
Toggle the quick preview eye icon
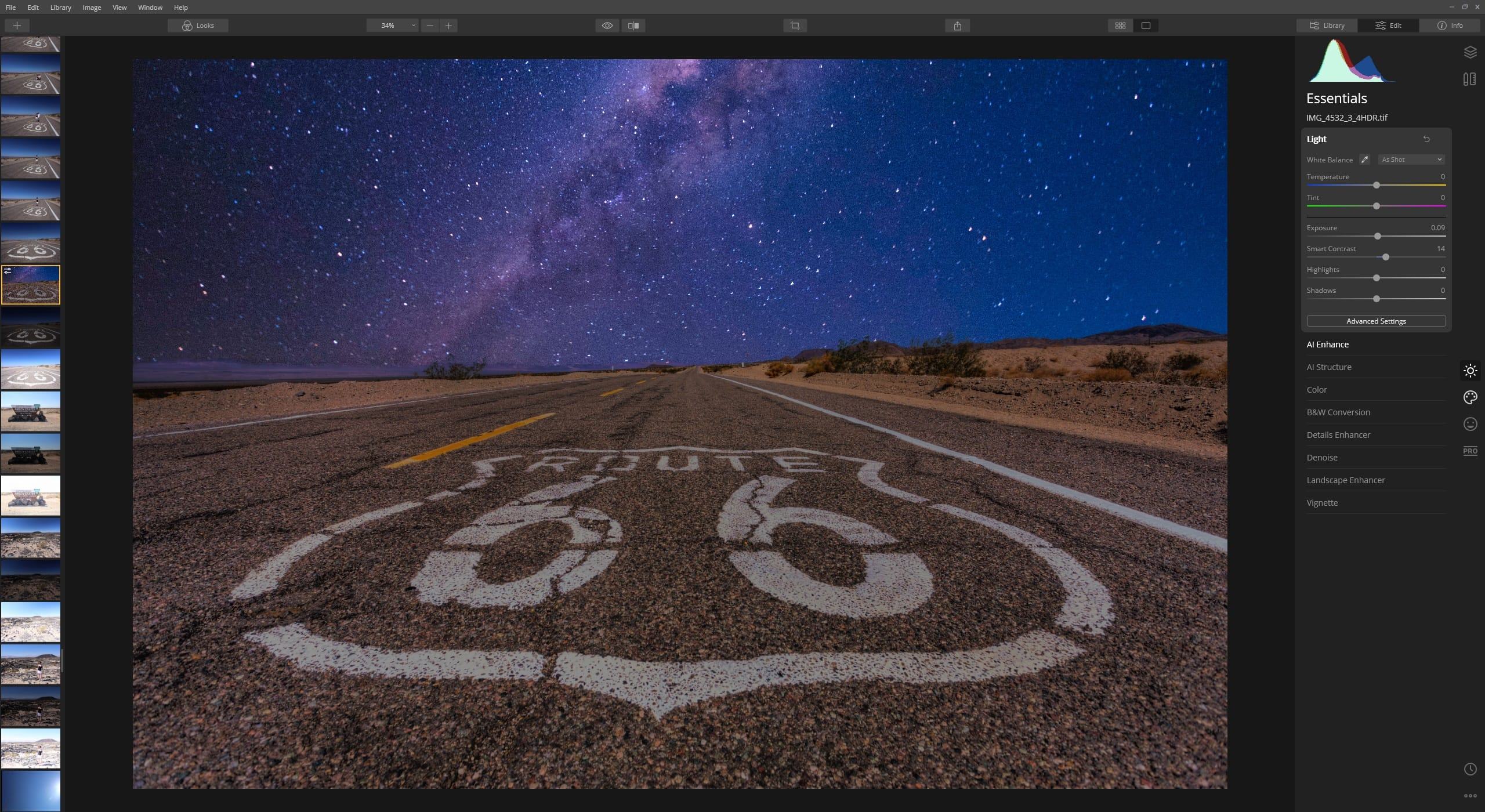606,26
